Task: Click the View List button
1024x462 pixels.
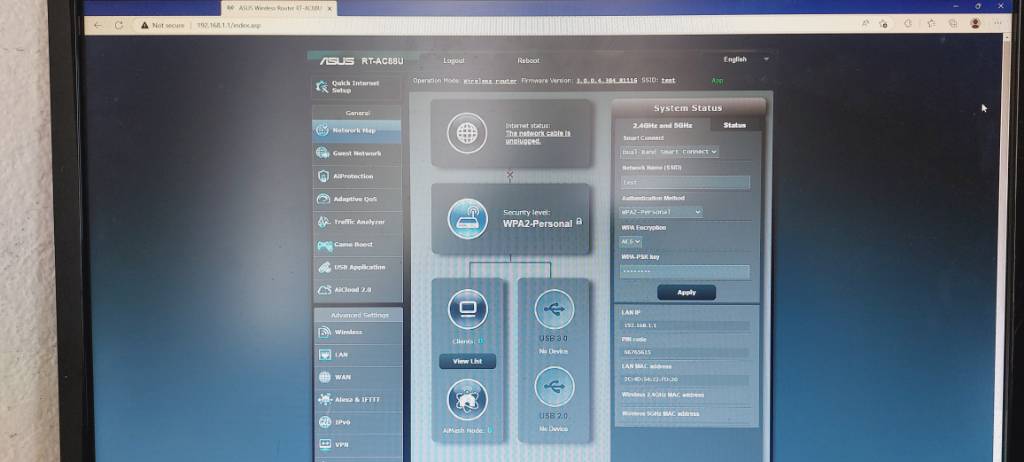Action: click(x=468, y=361)
